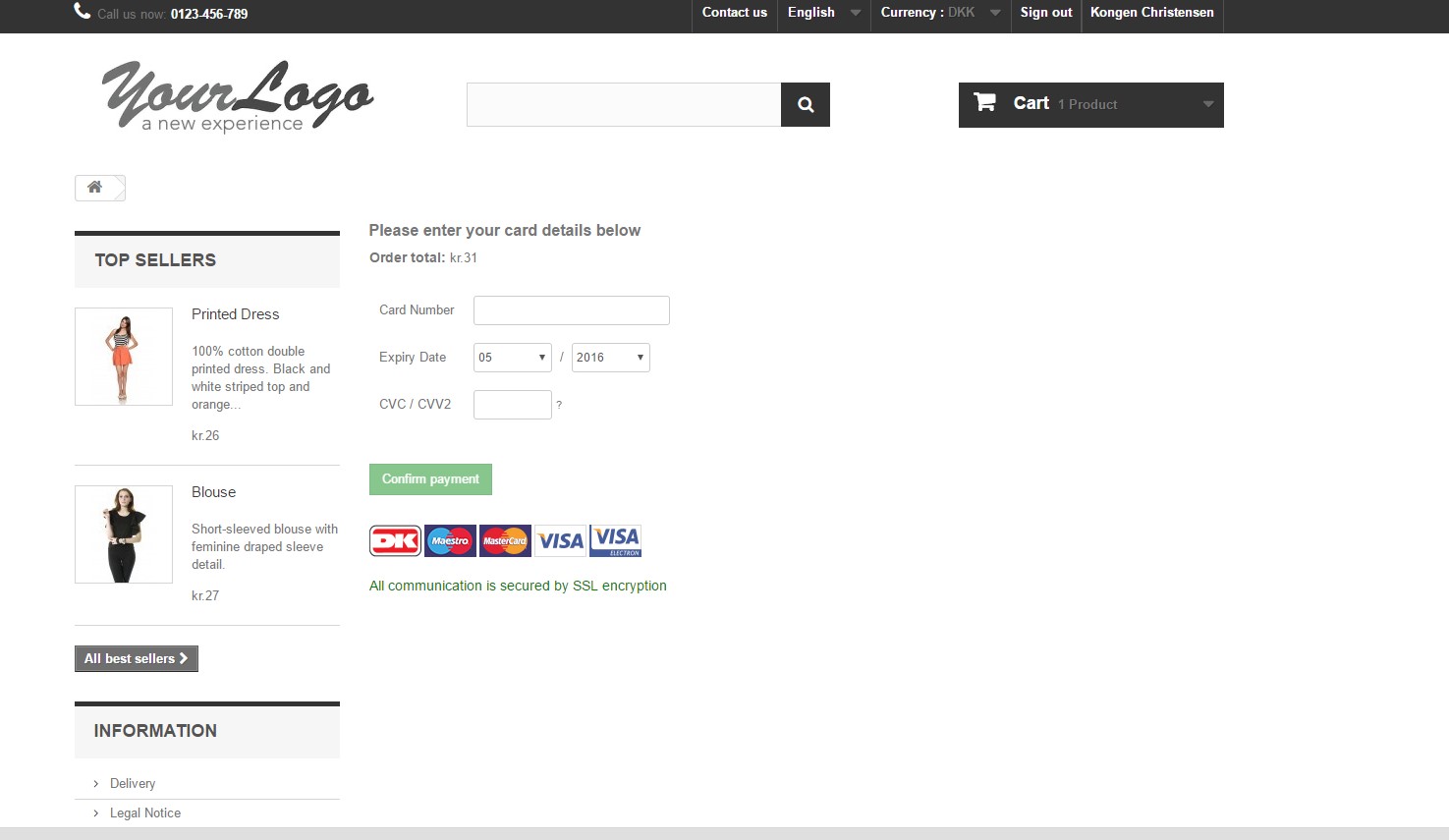This screenshot has height=840, width=1449.
Task: Open the expiry year dropdown showing 2016
Action: [611, 358]
